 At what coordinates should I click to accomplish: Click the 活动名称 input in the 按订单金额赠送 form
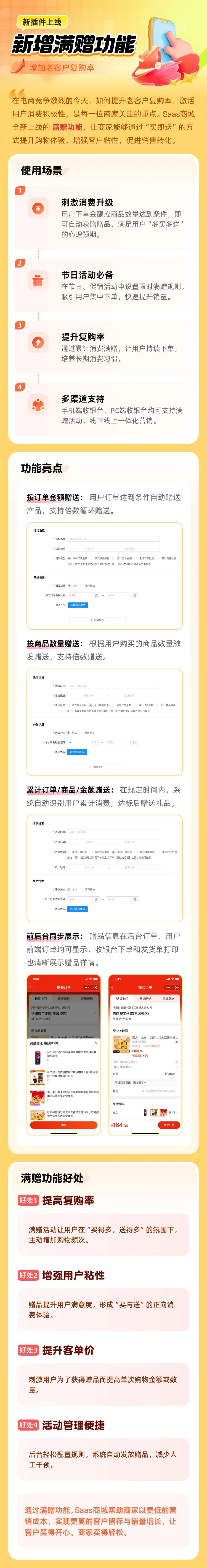114,539
